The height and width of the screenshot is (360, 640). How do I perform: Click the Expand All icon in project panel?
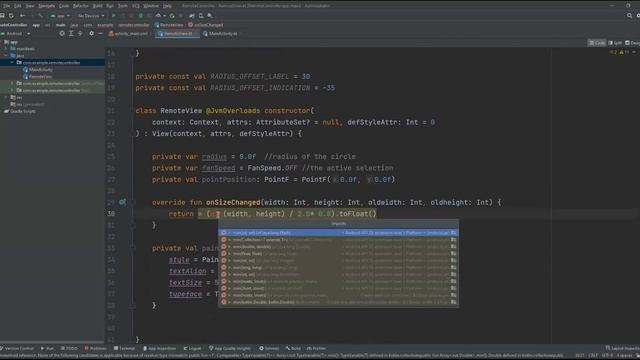71,33
